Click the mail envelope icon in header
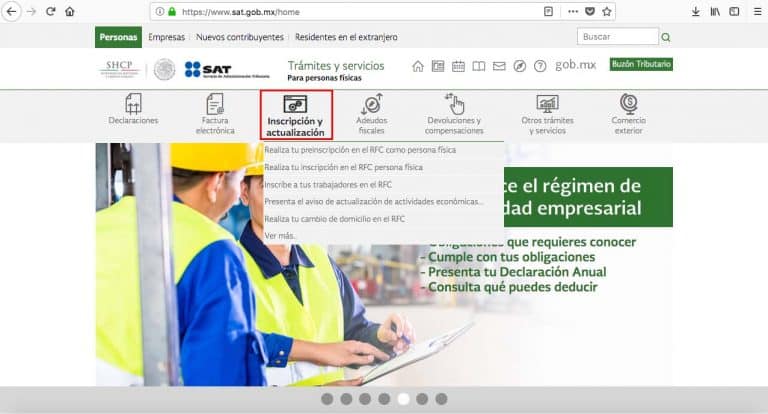The height and width of the screenshot is (414, 768). click(x=499, y=67)
